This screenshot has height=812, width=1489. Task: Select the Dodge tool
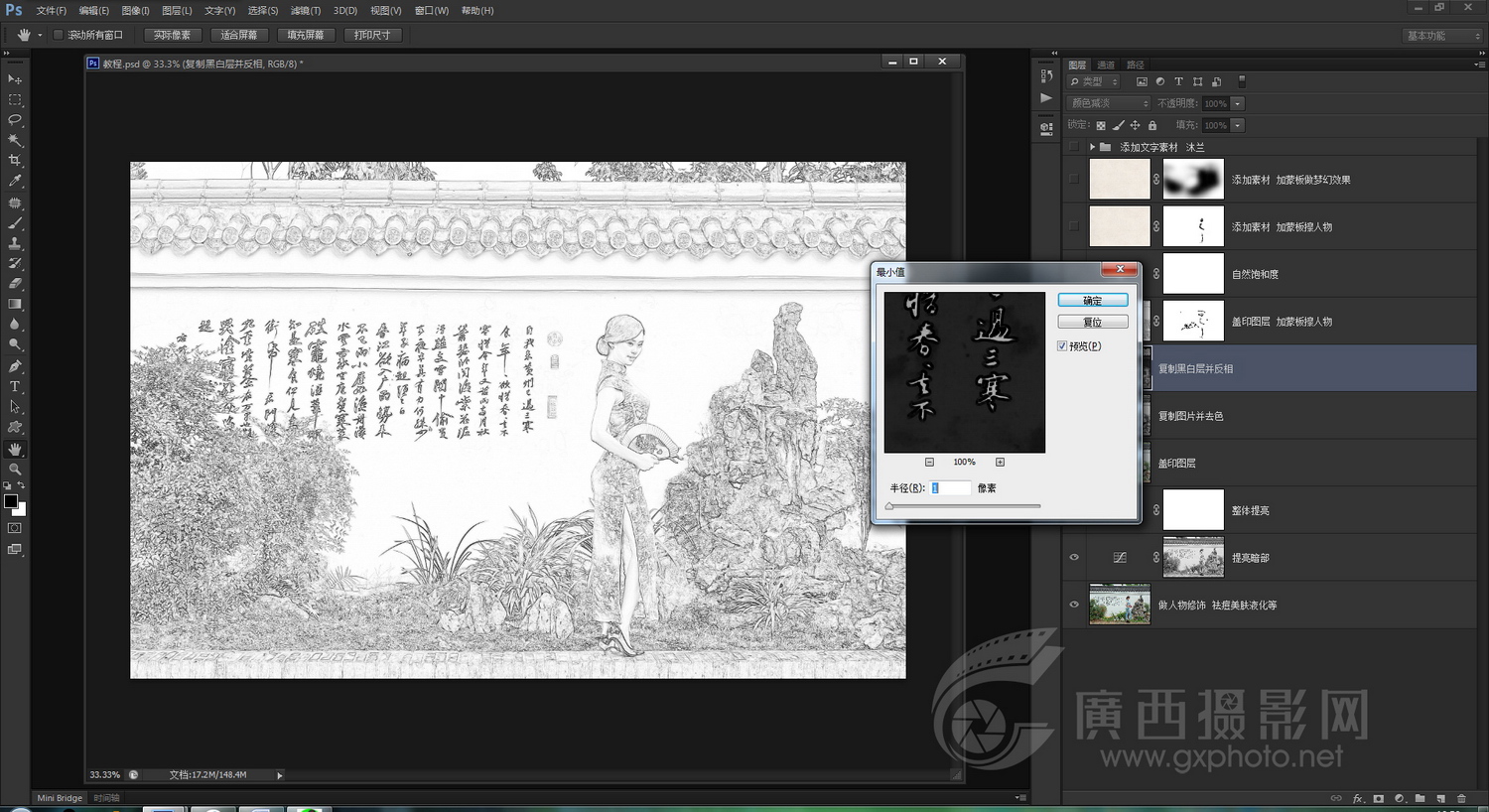click(15, 344)
